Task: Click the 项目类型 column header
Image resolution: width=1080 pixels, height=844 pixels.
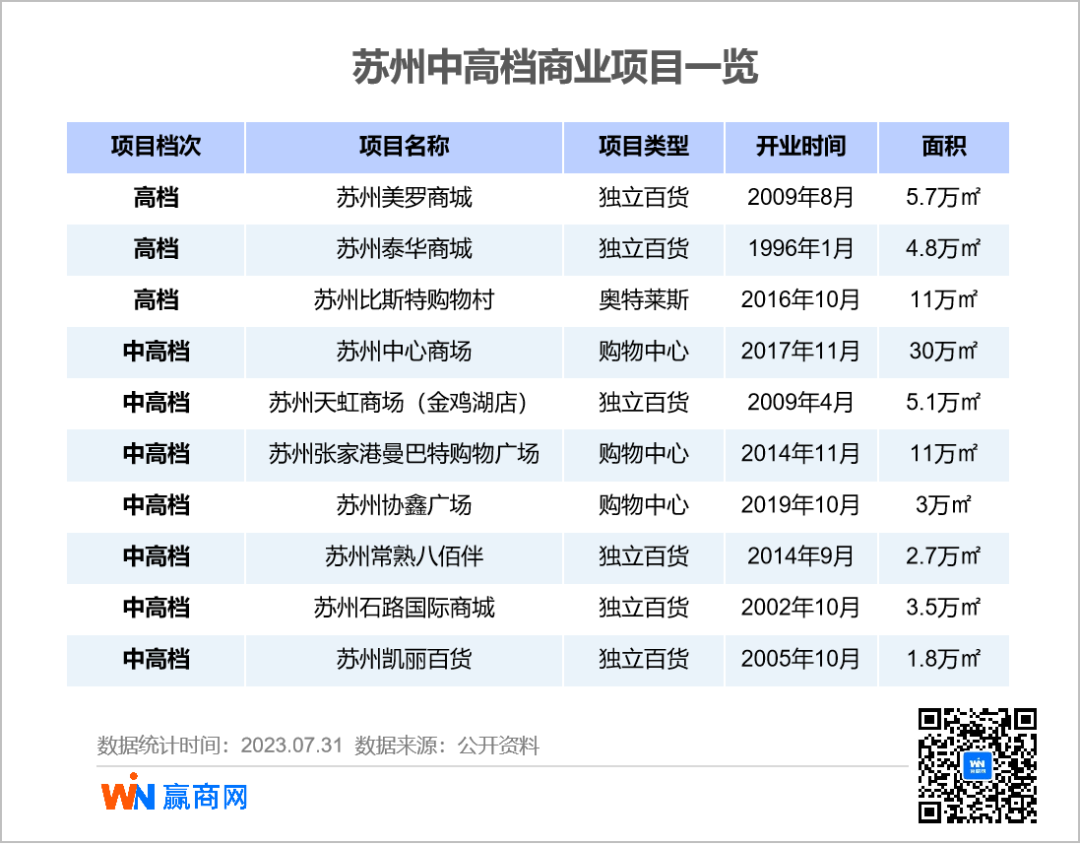Action: click(643, 147)
